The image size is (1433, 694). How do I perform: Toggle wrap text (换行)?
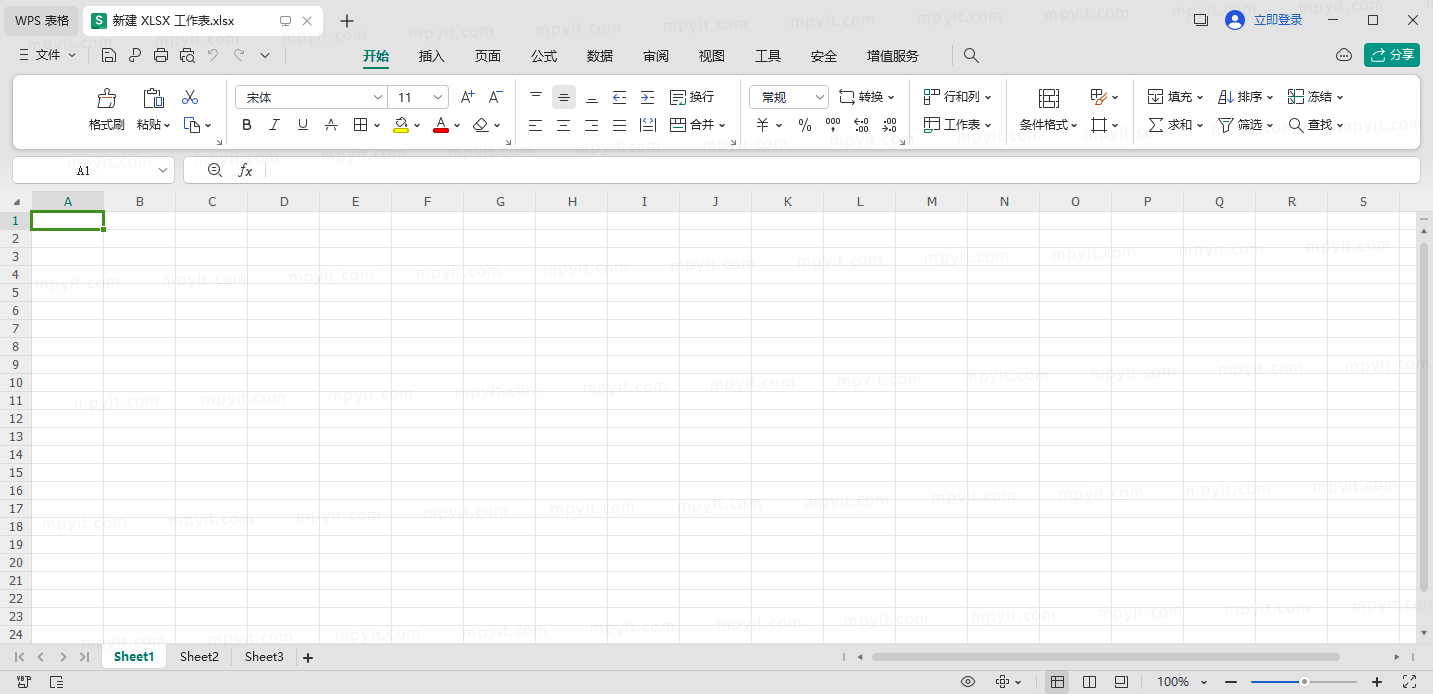point(692,97)
